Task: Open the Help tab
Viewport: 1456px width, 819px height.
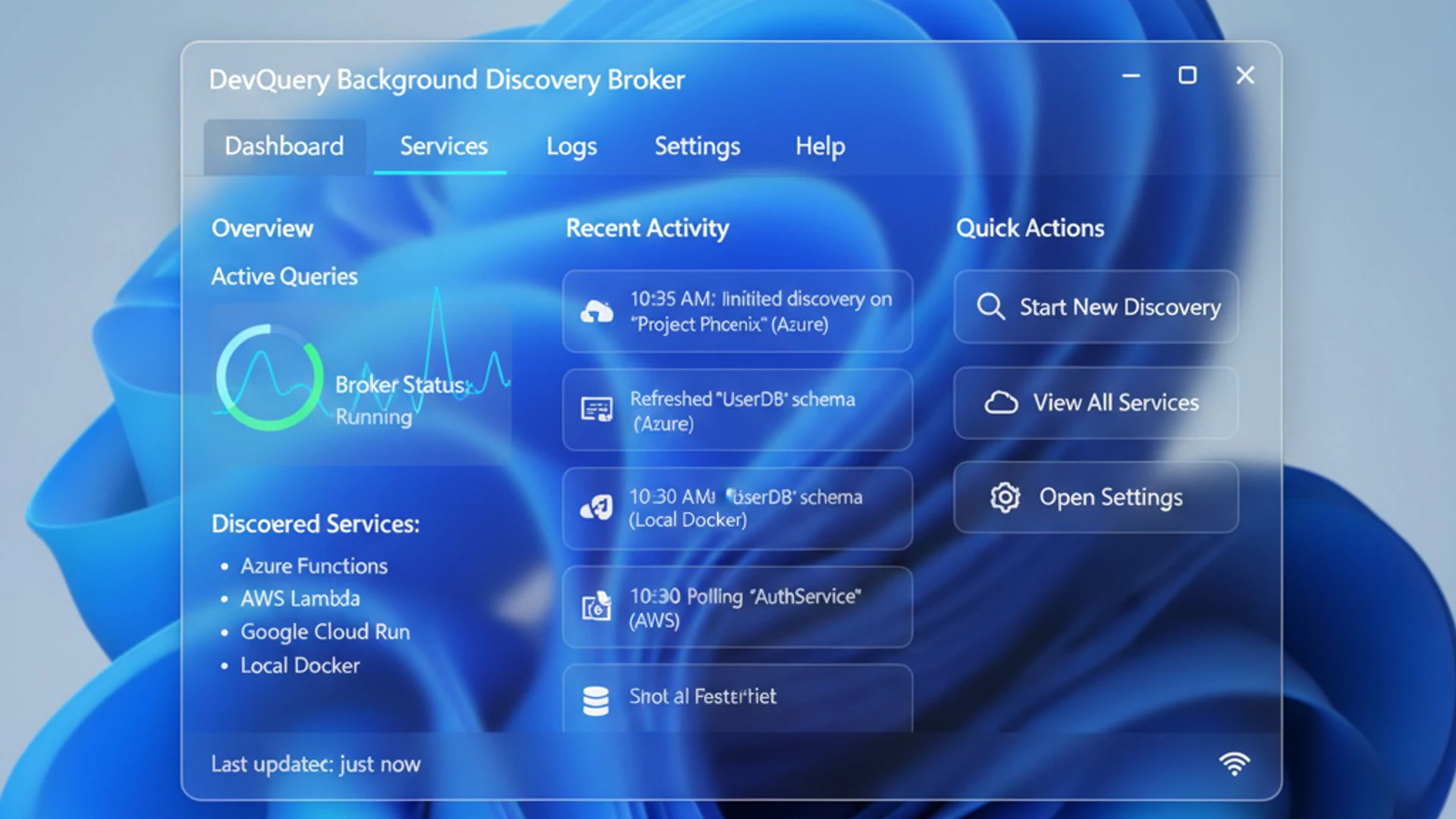Action: point(820,146)
